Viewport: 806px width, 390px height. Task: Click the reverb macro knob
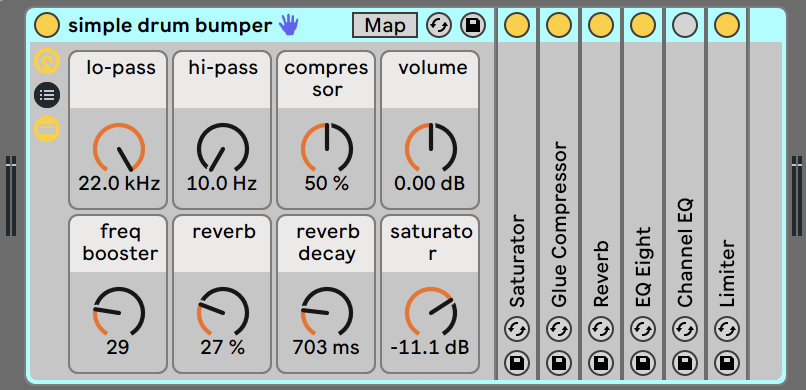point(223,312)
